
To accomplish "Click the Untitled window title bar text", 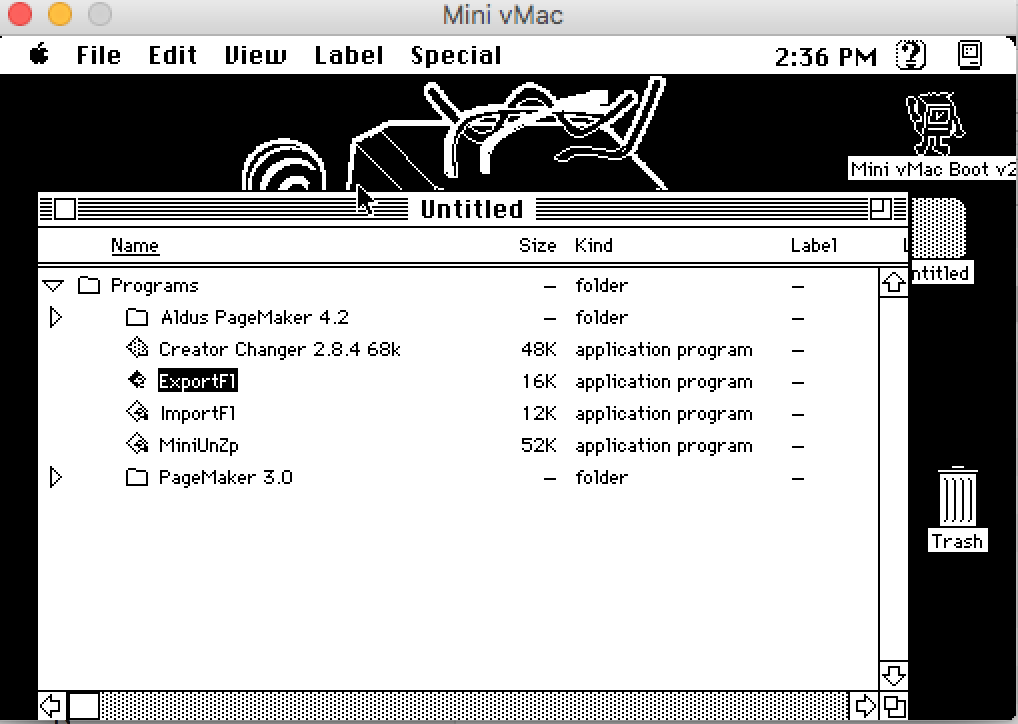I will 471,209.
